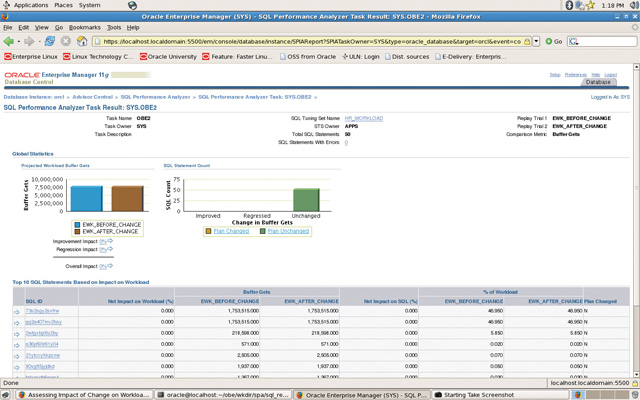This screenshot has height=400, width=640.
Task: Click the arrow icon next to Improvement Impact
Action: (x=109, y=241)
